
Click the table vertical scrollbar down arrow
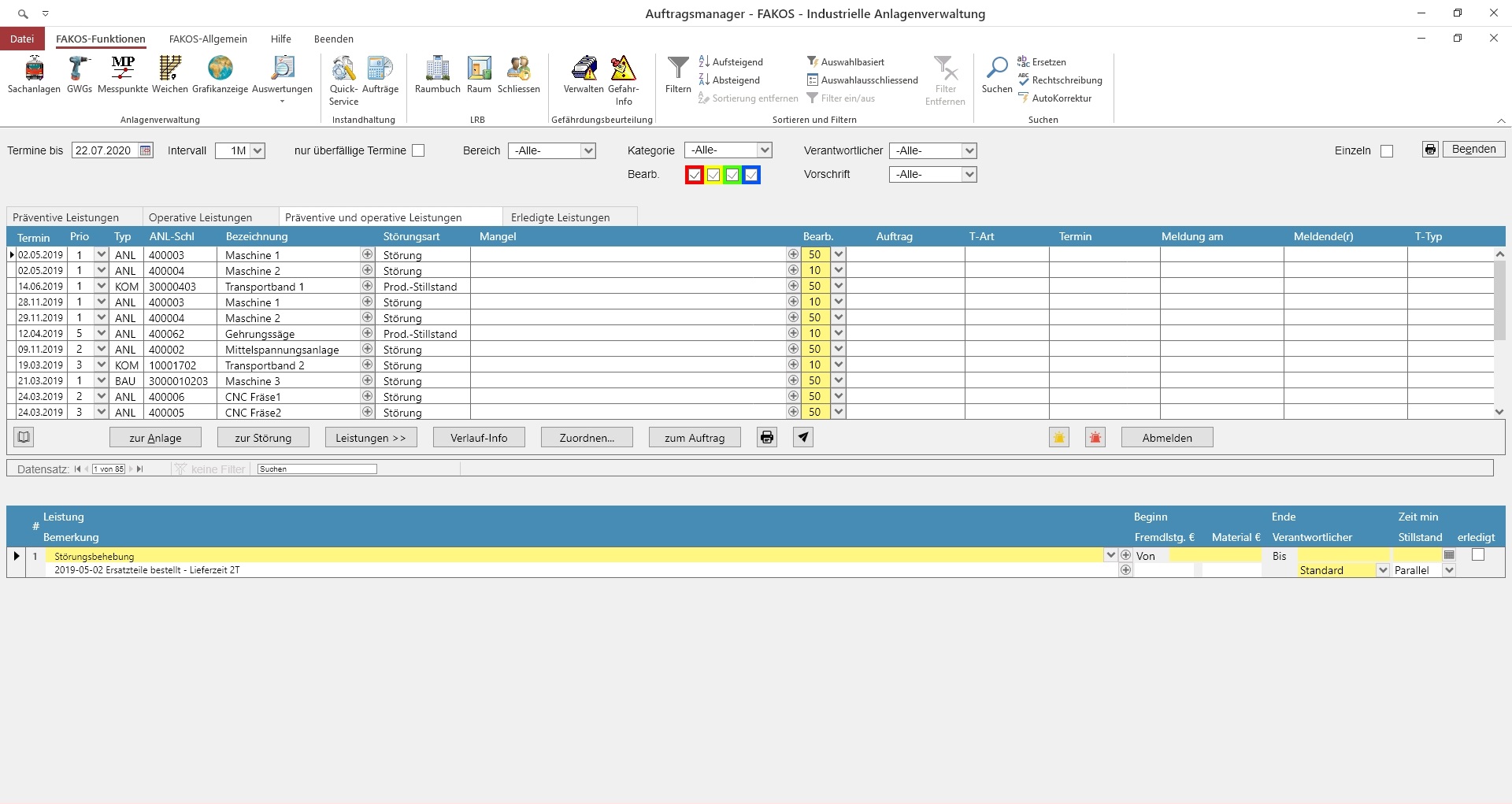[x=1500, y=412]
